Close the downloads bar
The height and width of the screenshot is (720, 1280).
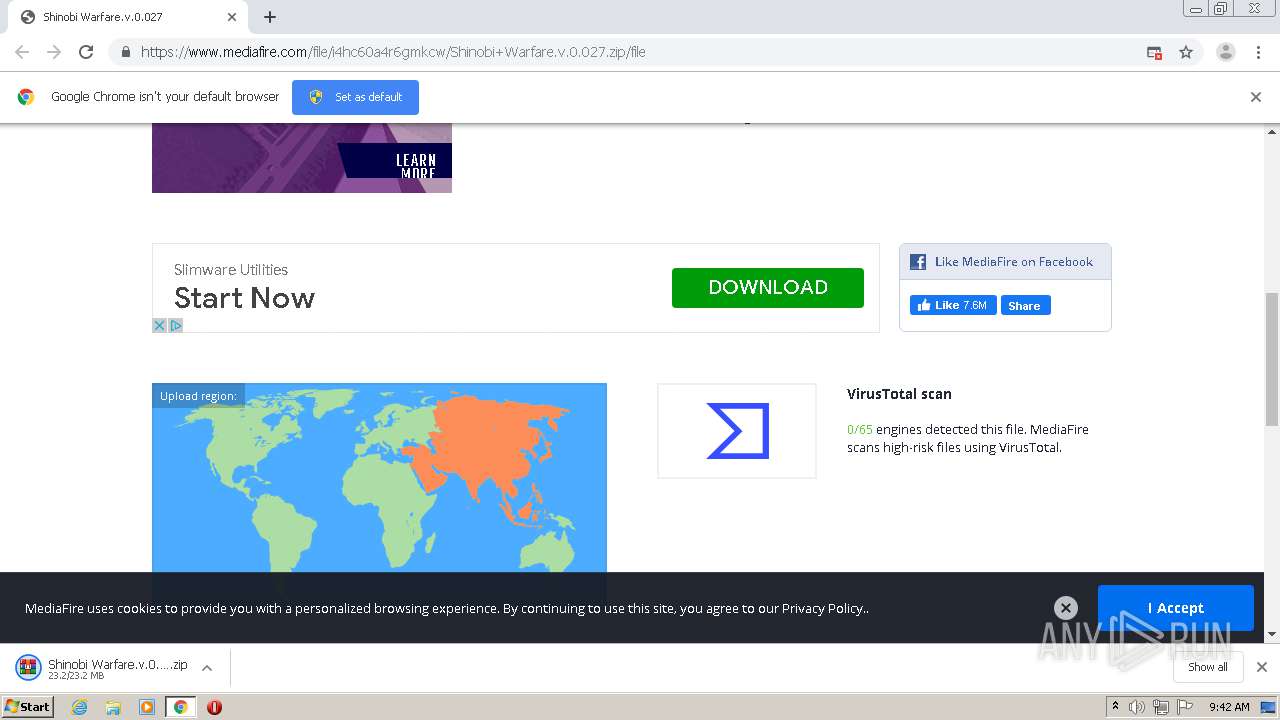[1262, 667]
